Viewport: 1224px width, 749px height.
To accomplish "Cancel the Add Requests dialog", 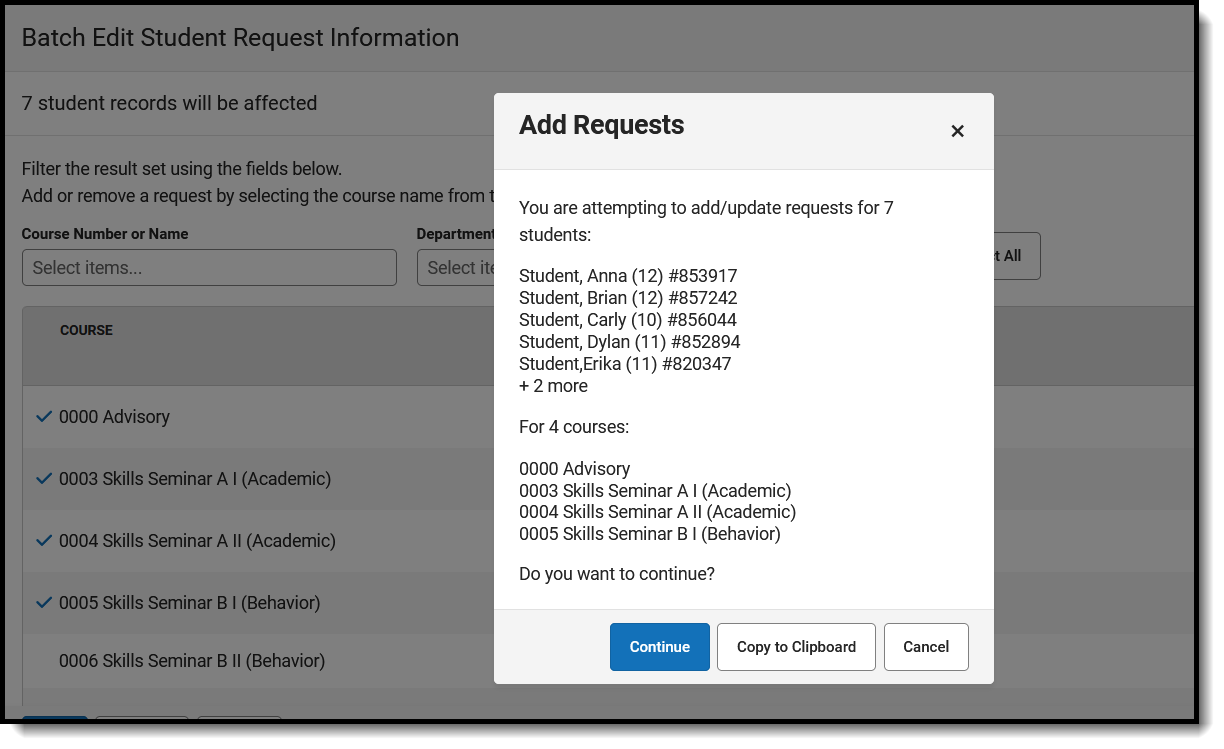I will pos(926,647).
